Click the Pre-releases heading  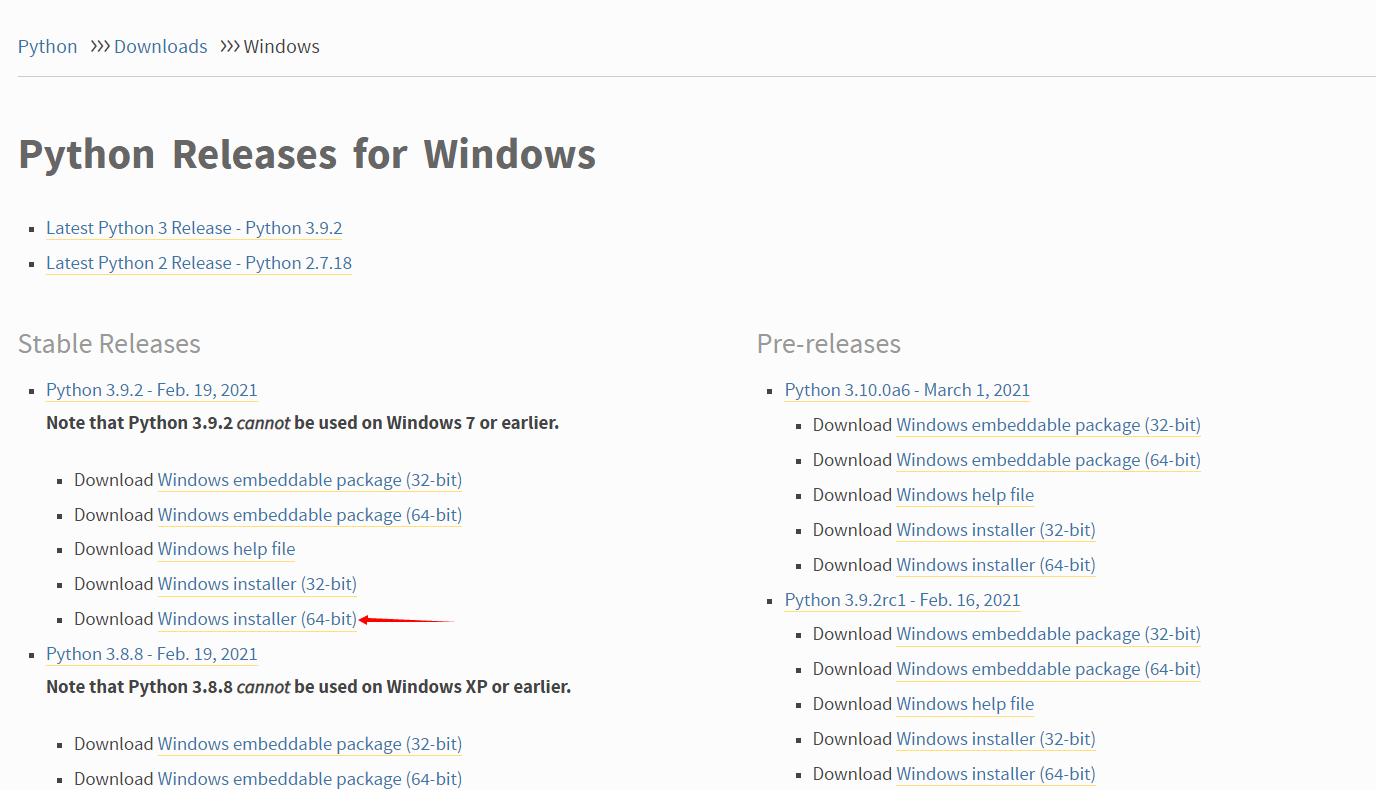[829, 344]
